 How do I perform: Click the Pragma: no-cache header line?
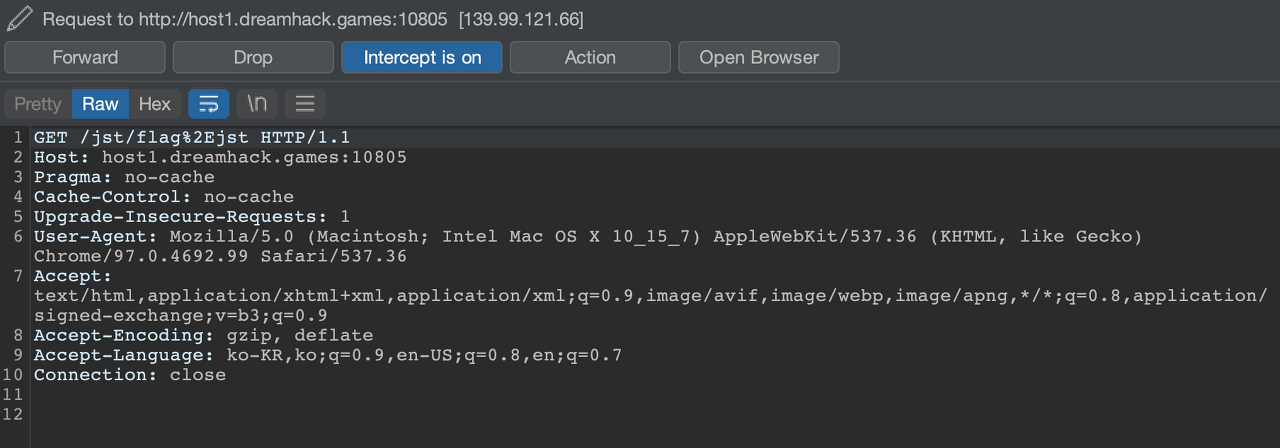[124, 178]
